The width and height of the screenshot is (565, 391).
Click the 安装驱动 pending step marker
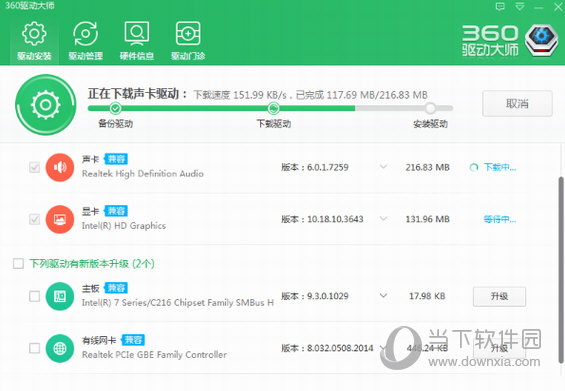pos(430,108)
